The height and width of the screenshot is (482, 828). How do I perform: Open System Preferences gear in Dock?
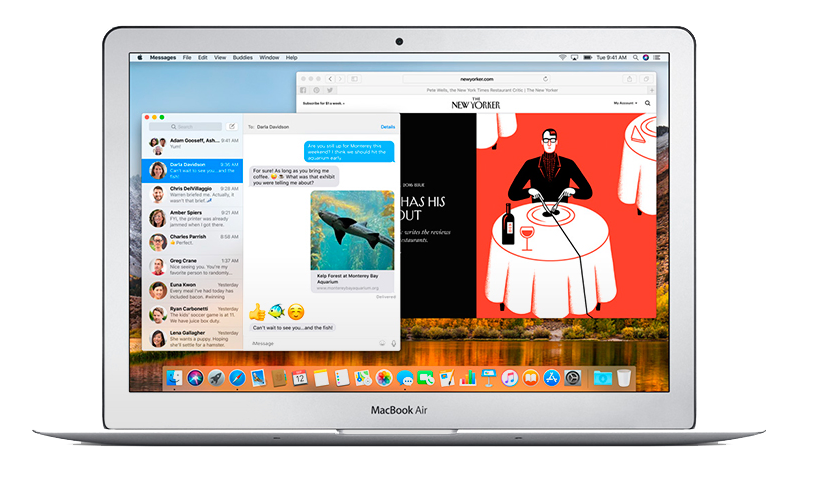[572, 378]
